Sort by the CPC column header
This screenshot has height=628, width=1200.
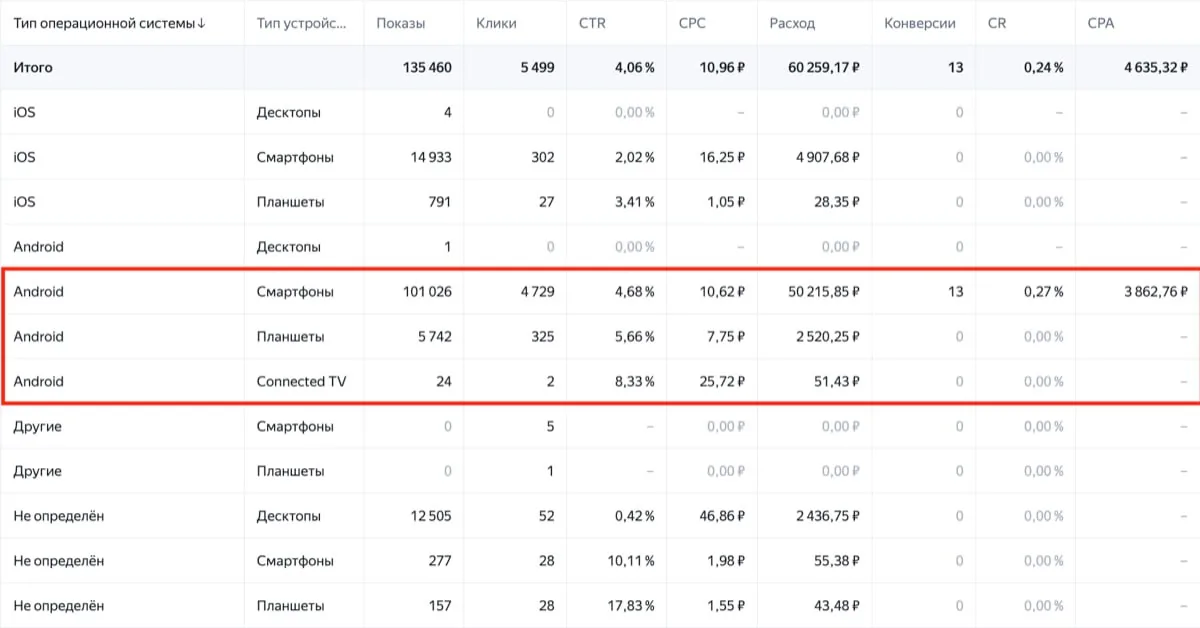coord(694,23)
